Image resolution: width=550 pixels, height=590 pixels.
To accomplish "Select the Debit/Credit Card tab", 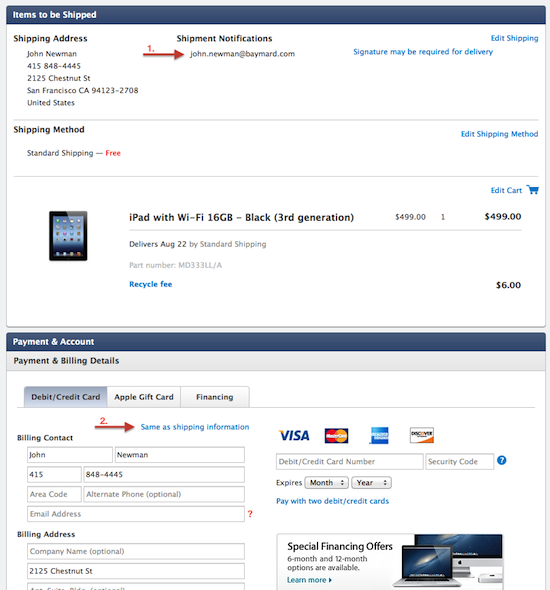I will [x=66, y=397].
